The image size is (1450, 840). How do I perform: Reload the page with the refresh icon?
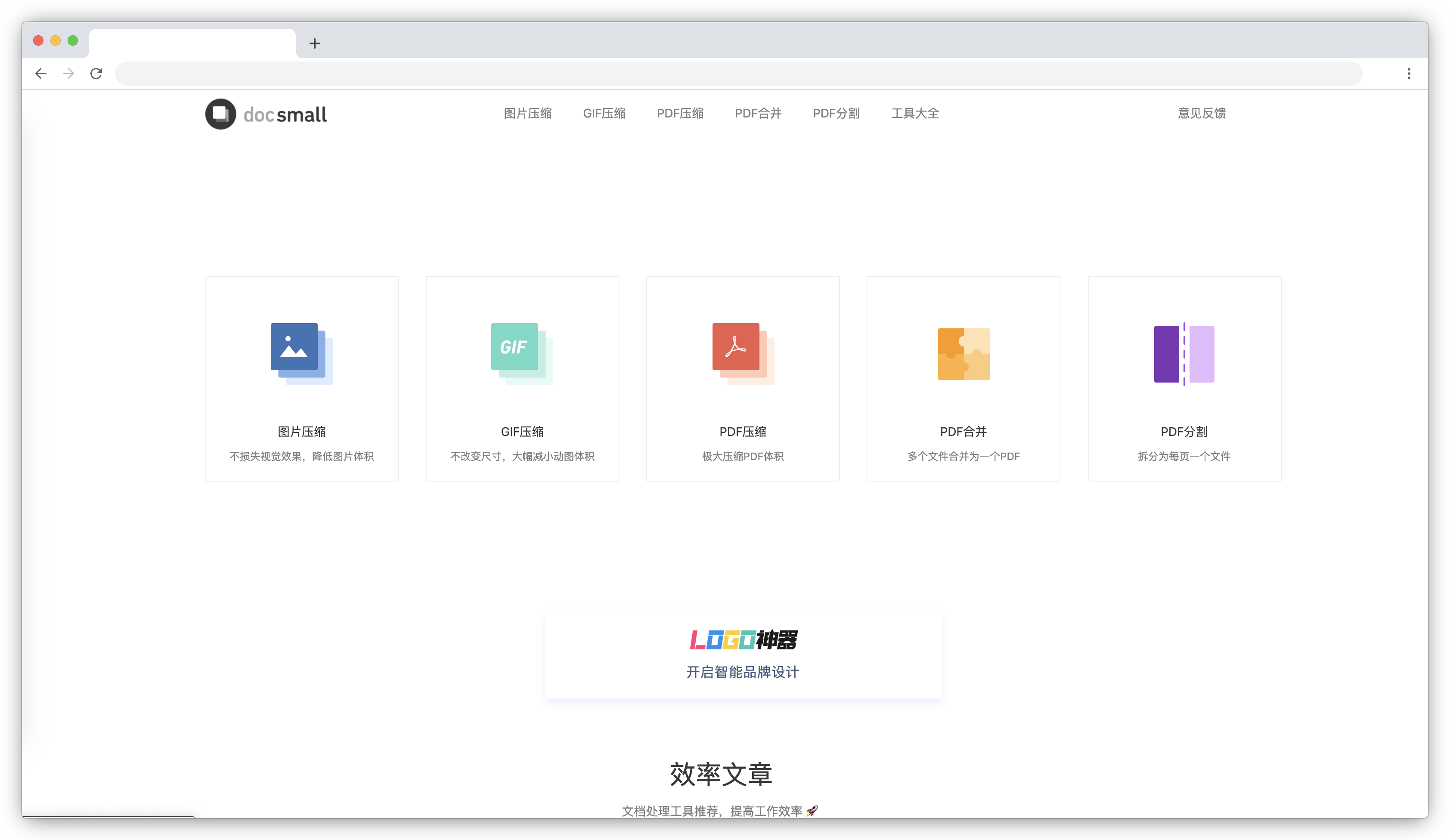pos(96,74)
